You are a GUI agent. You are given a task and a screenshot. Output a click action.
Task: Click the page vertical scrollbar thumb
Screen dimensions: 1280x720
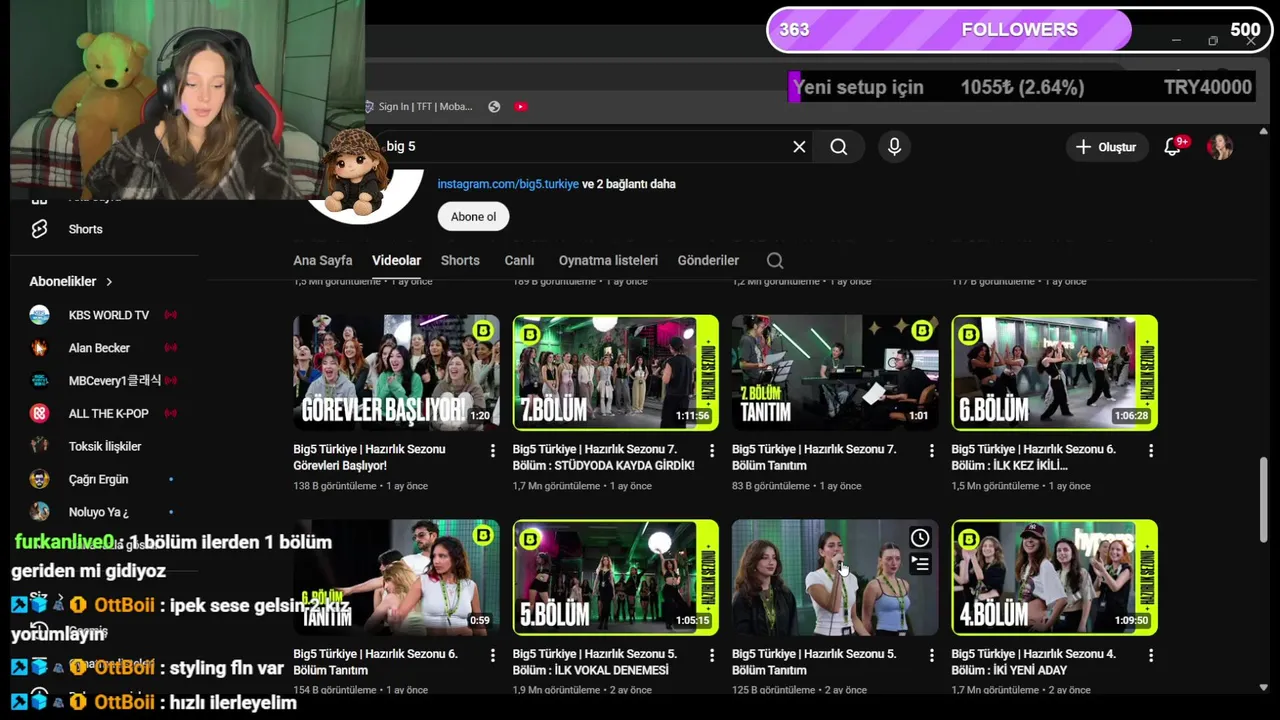[x=1264, y=500]
